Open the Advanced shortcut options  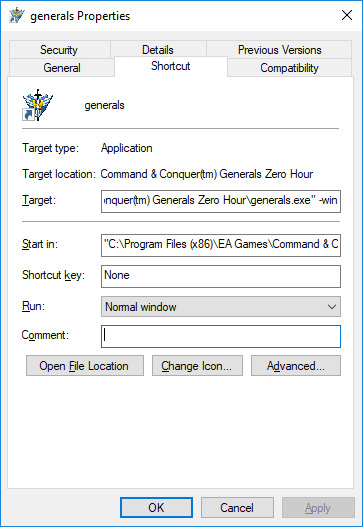click(296, 366)
